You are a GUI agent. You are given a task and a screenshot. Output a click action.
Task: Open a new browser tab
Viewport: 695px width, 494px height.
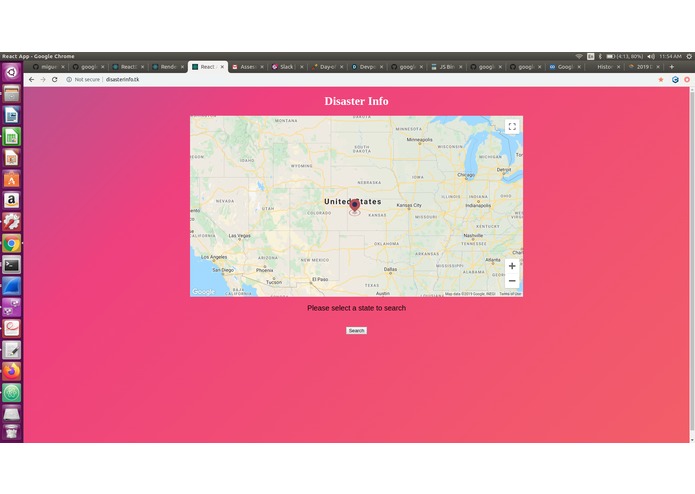[672, 67]
